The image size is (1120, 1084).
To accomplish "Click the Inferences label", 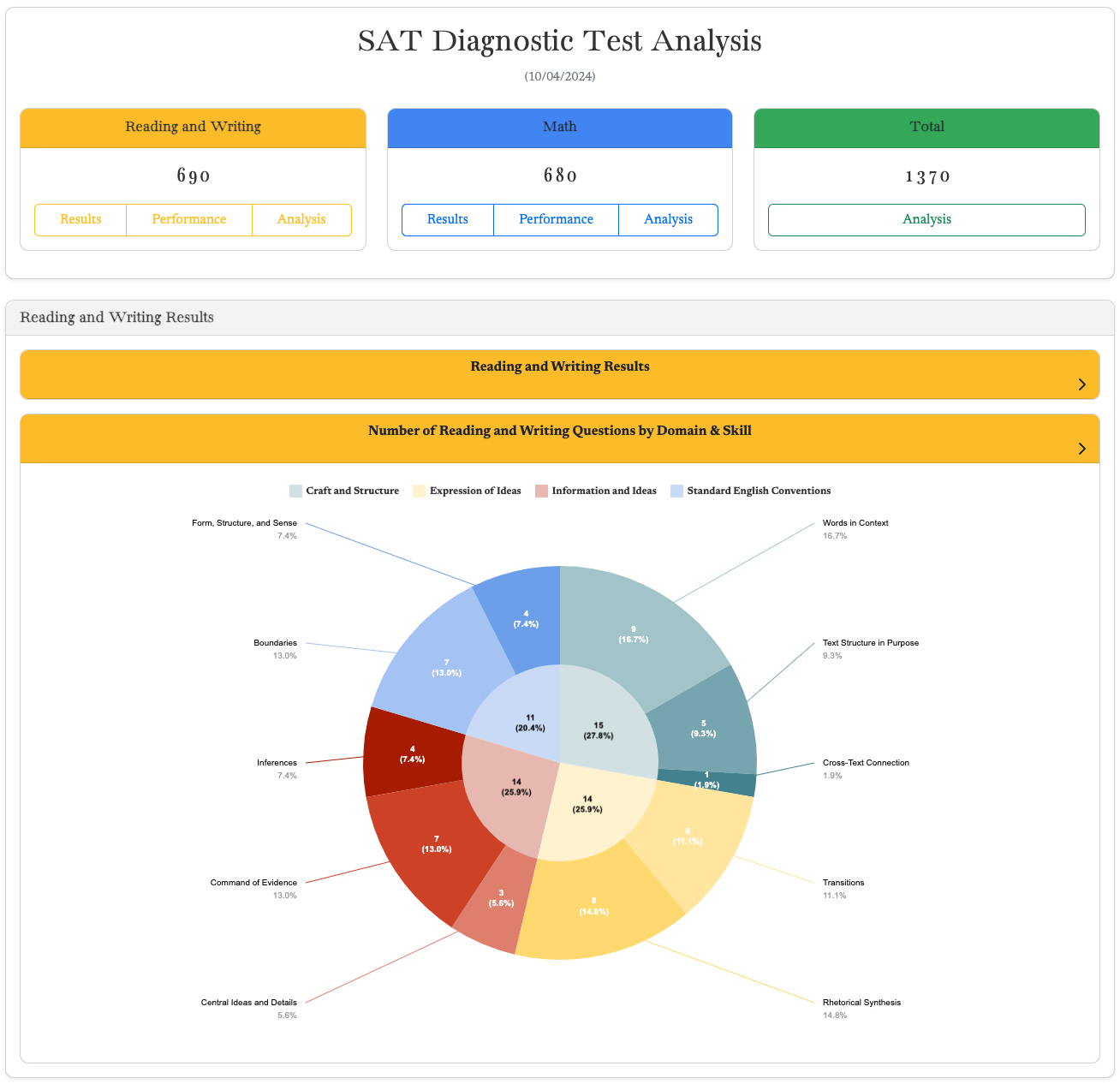I will point(277,762).
